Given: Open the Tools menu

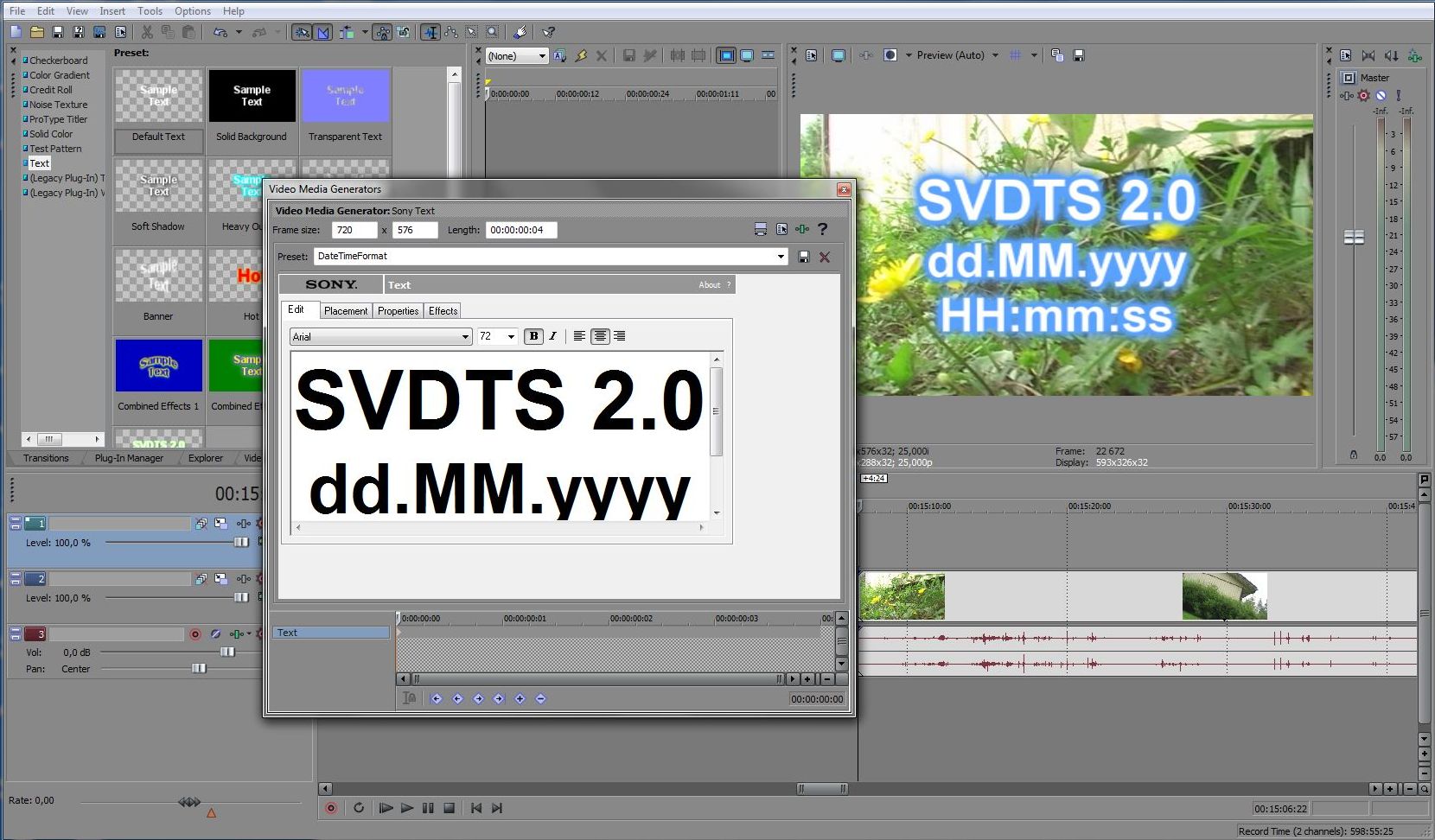Looking at the screenshot, I should [x=150, y=11].
